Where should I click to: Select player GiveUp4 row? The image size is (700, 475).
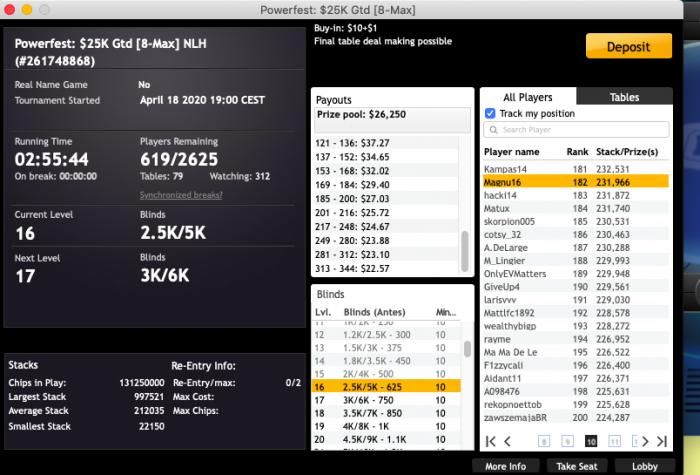point(576,287)
